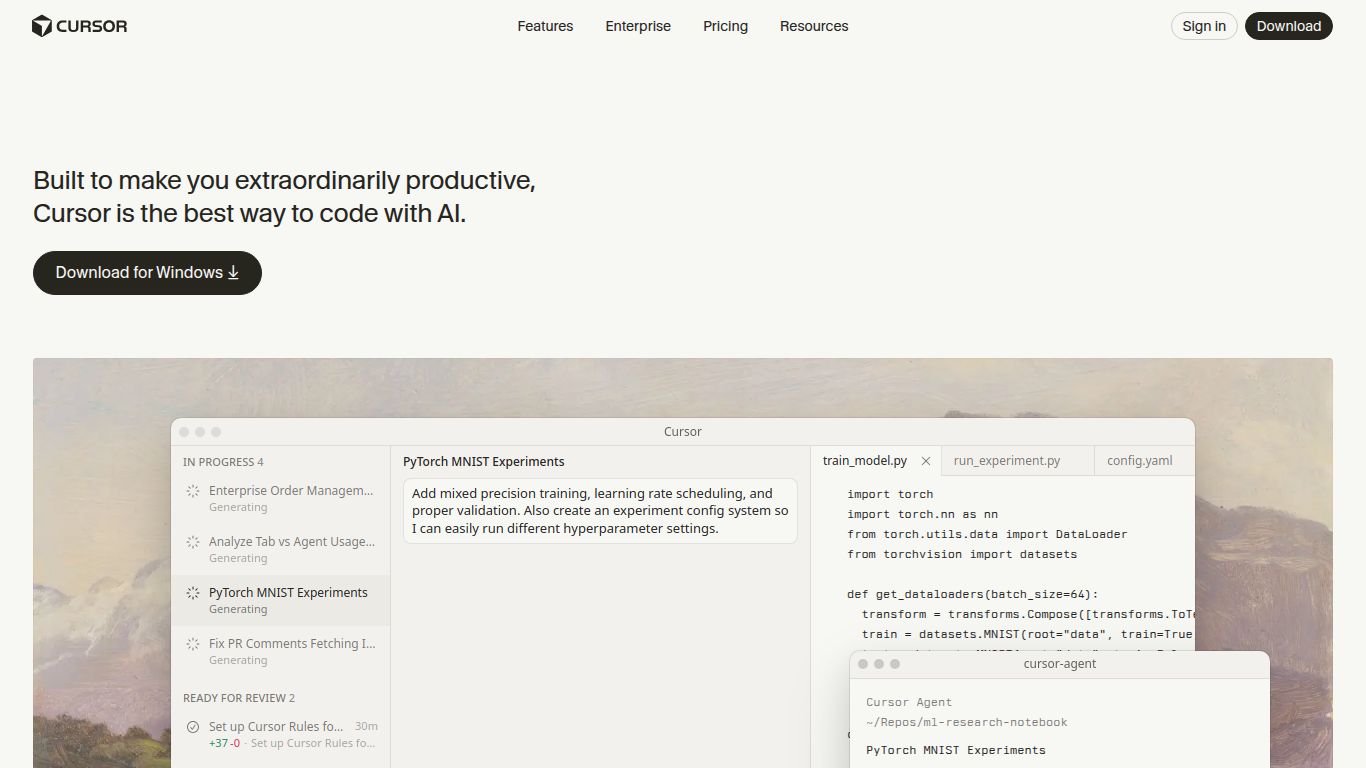Click checkmark icon beside Set up Cursor Rules
Viewport: 1366px width, 768px height.
(x=193, y=727)
